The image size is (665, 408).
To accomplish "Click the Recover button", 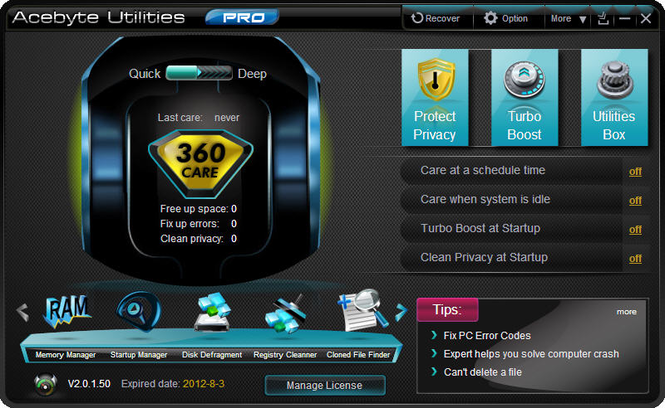I will click(436, 18).
